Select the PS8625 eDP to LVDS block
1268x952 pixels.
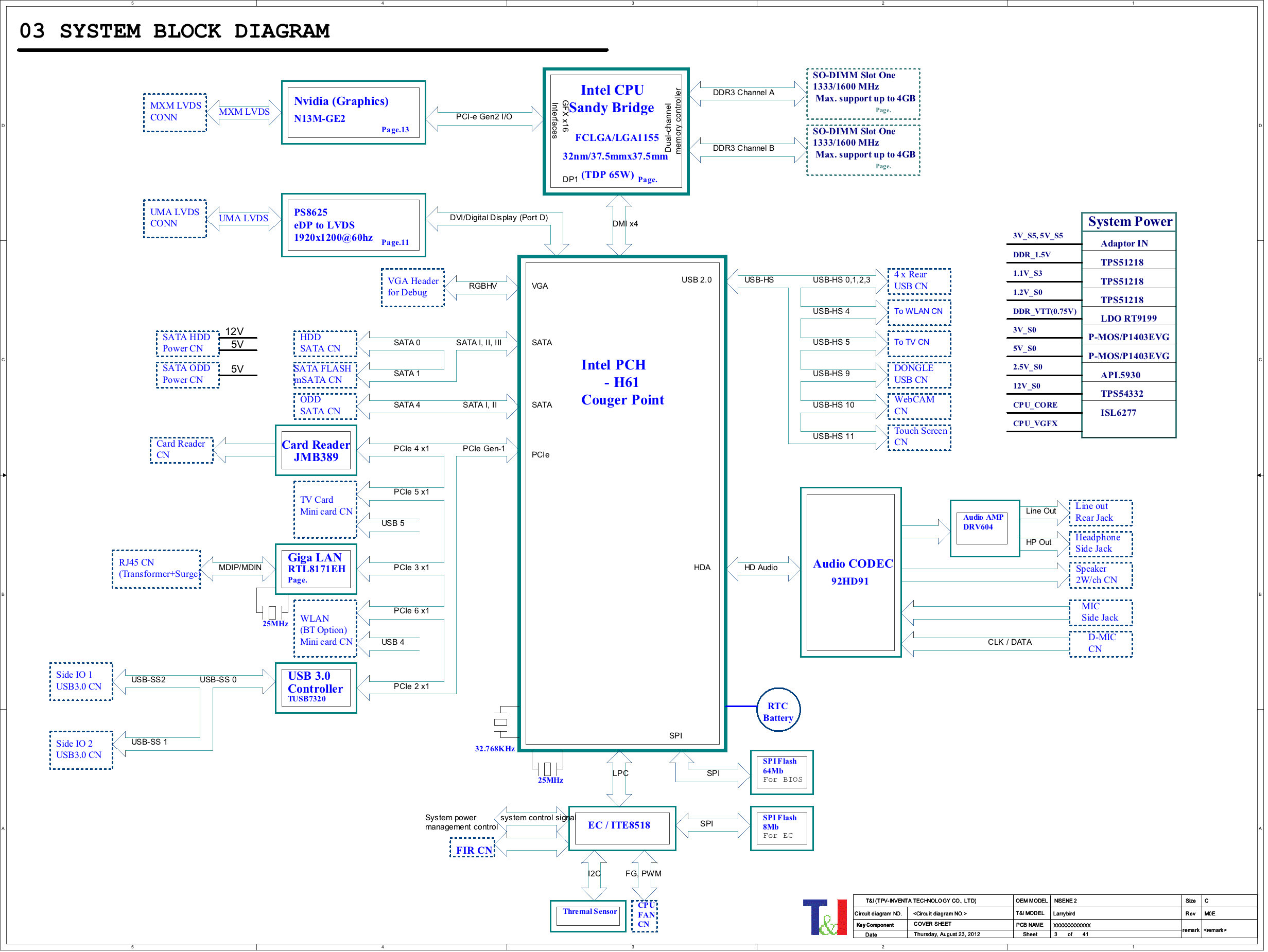(x=355, y=226)
